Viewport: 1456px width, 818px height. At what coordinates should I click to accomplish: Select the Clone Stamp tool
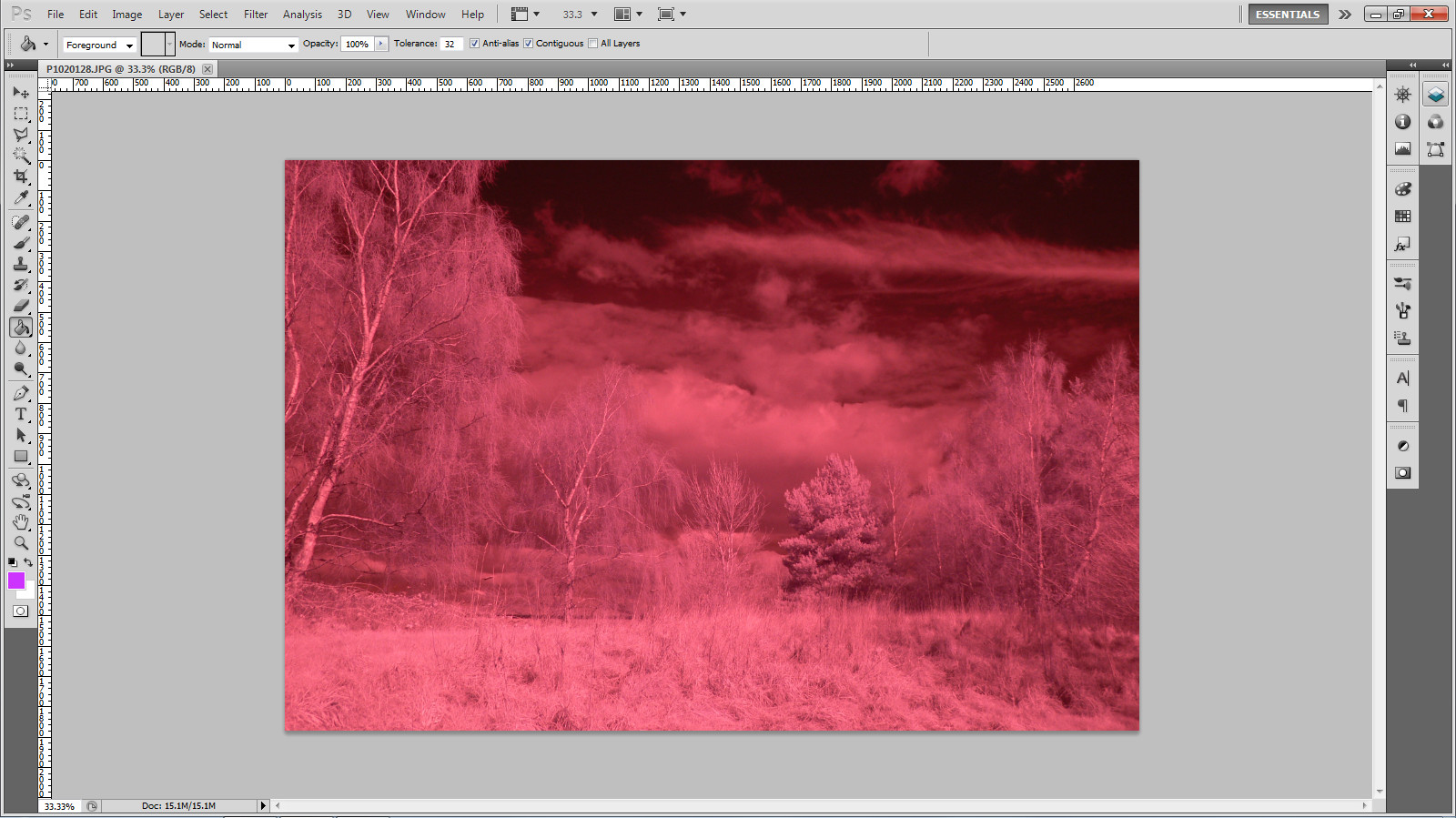point(21,264)
